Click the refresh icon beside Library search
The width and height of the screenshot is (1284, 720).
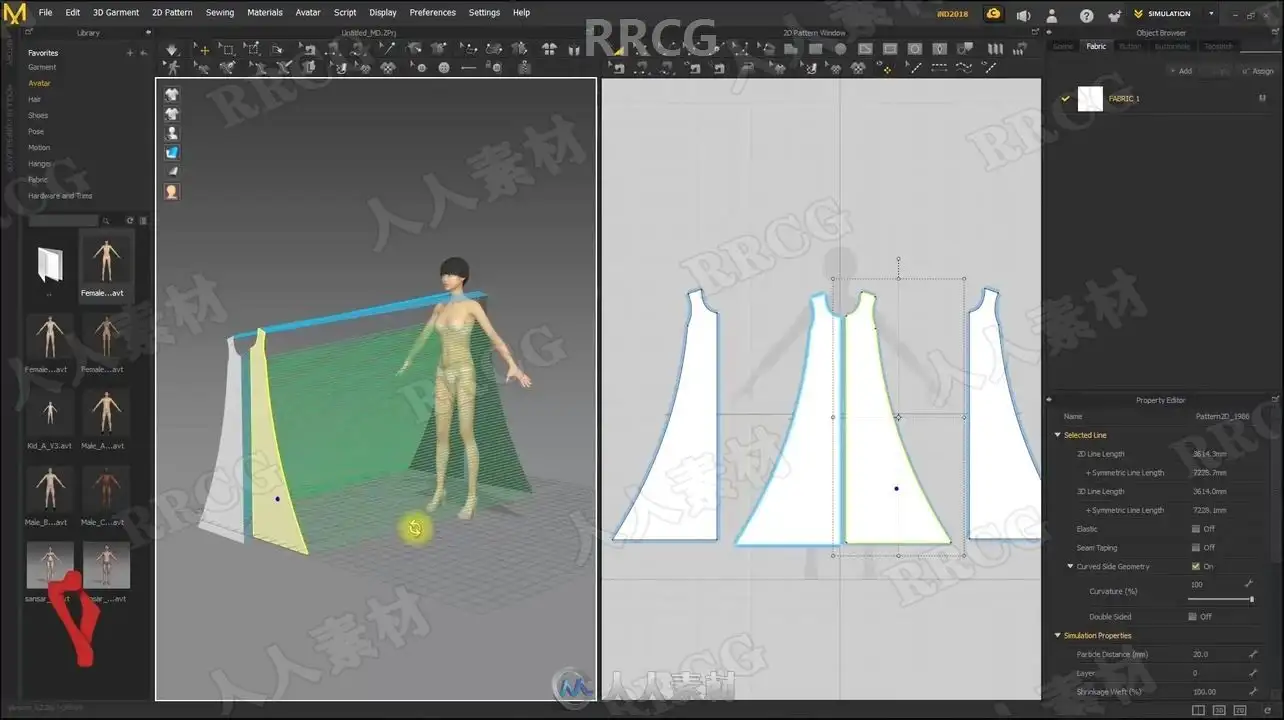point(130,220)
